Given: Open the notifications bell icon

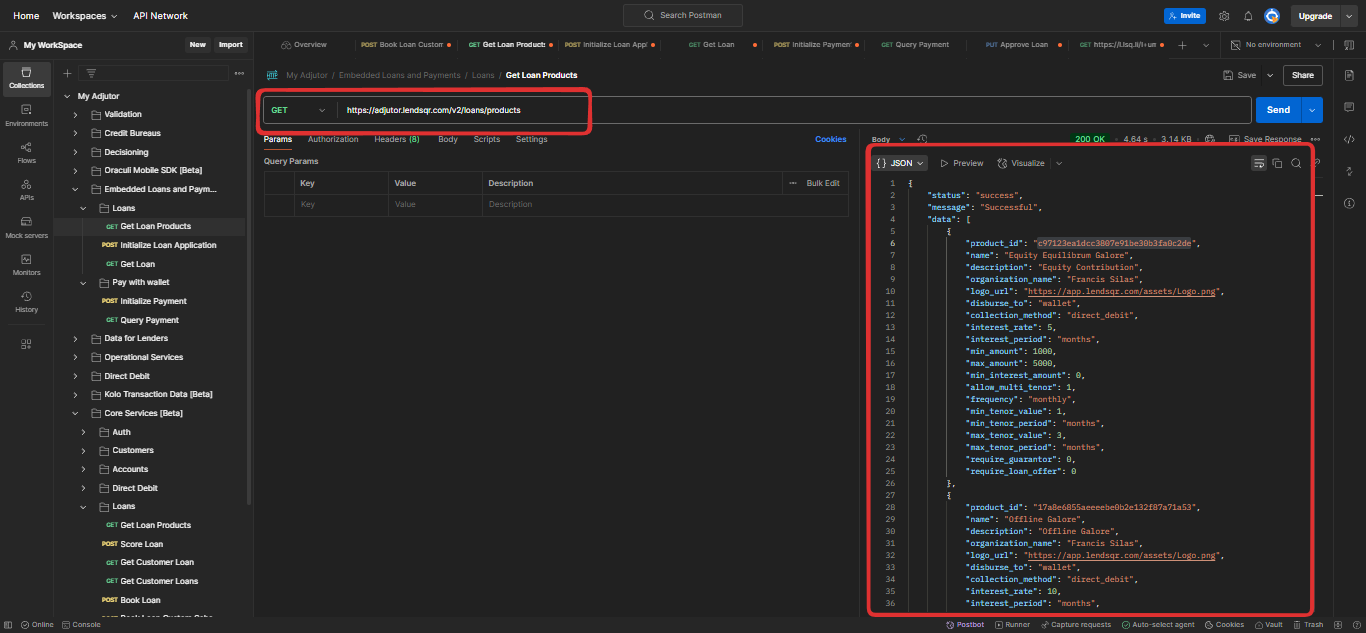Looking at the screenshot, I should click(1248, 16).
